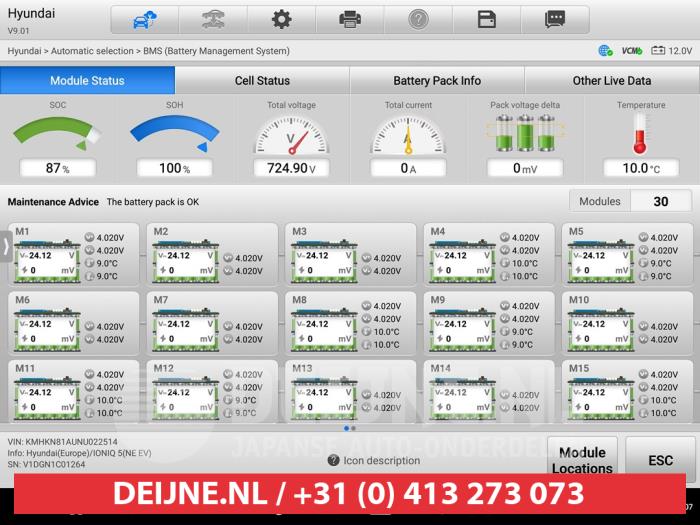Click the save floppy disk icon

487,20
